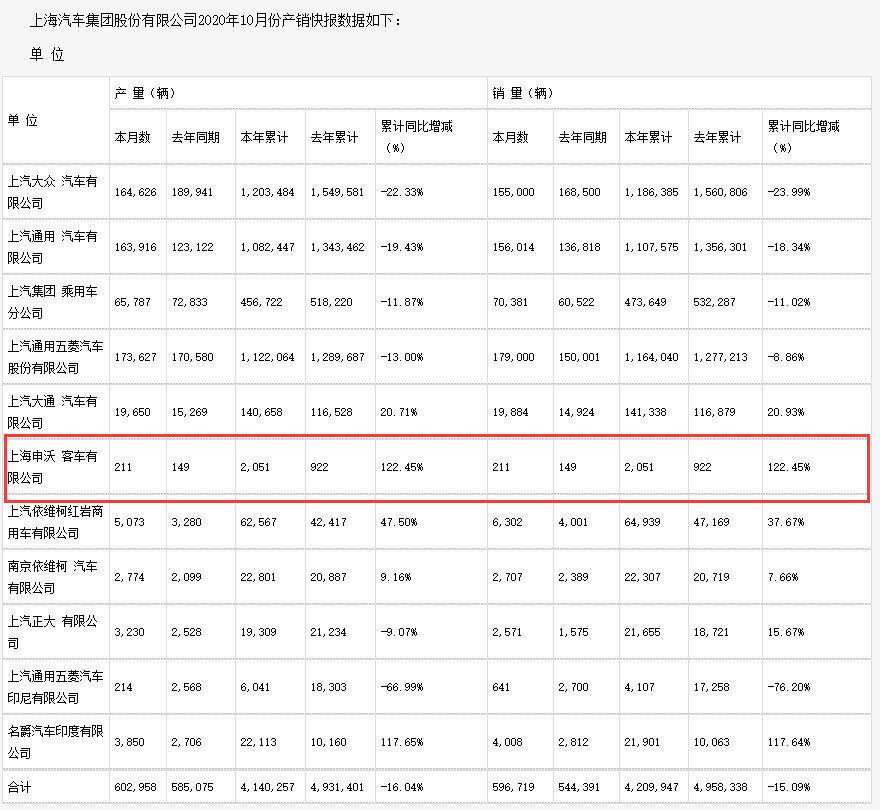The image size is (880, 810).
Task: Click total production value 602,958
Action: point(135,787)
